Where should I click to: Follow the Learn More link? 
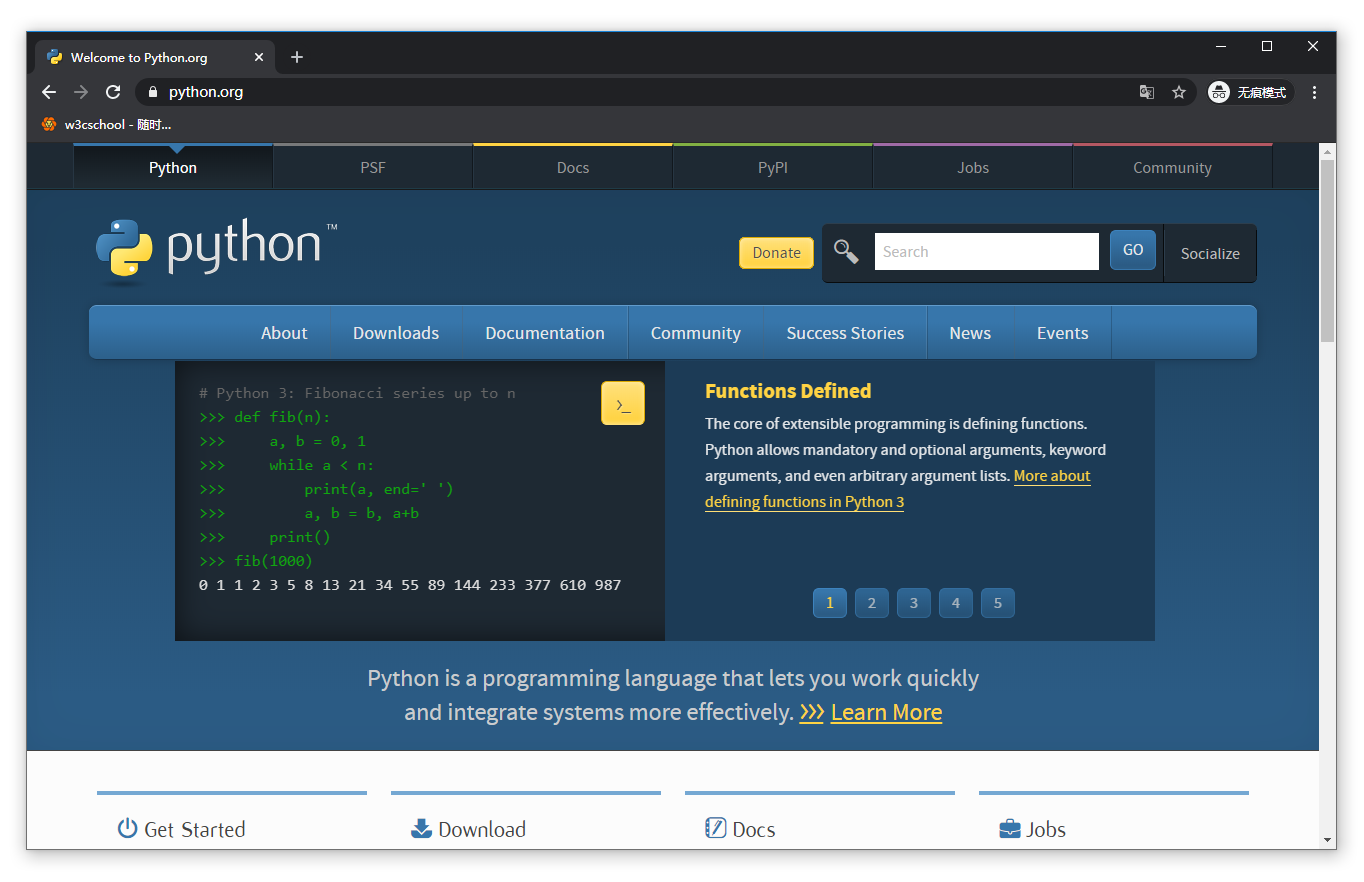886,712
